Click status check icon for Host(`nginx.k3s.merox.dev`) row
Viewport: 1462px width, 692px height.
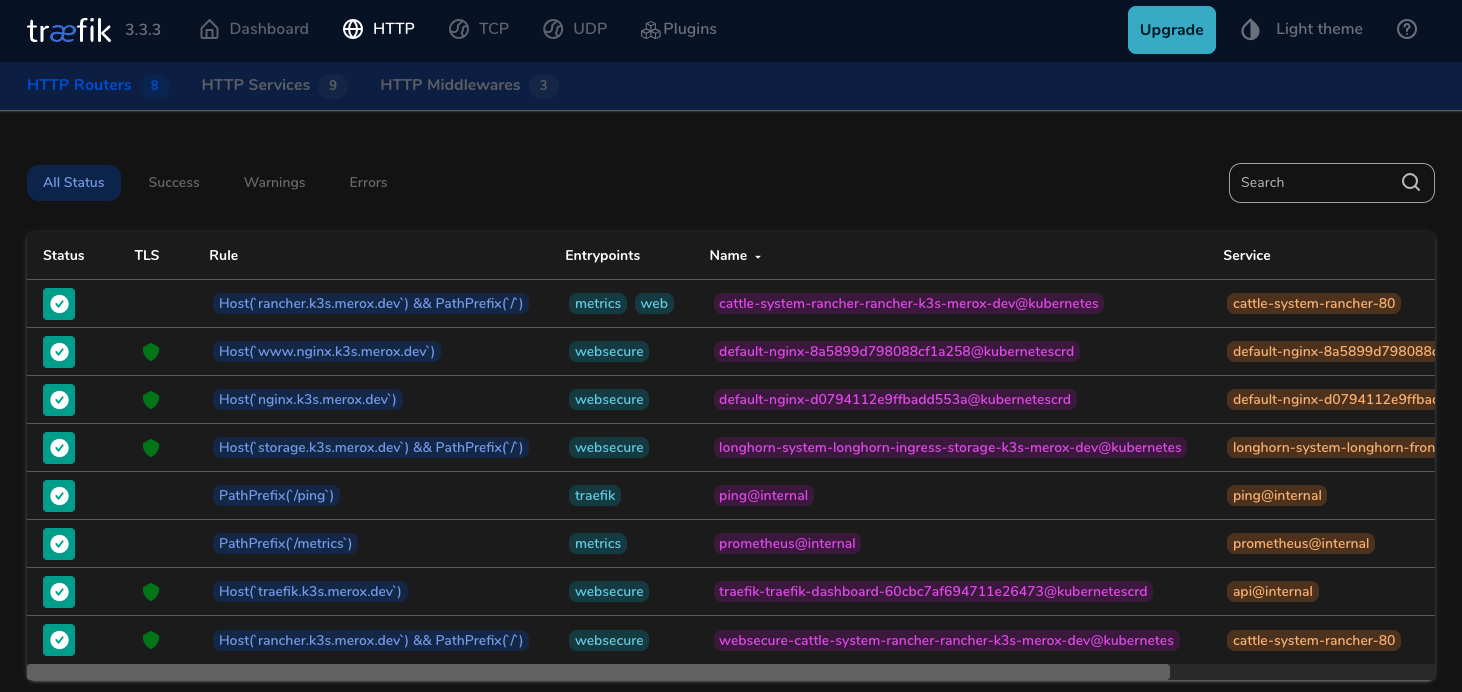click(59, 399)
